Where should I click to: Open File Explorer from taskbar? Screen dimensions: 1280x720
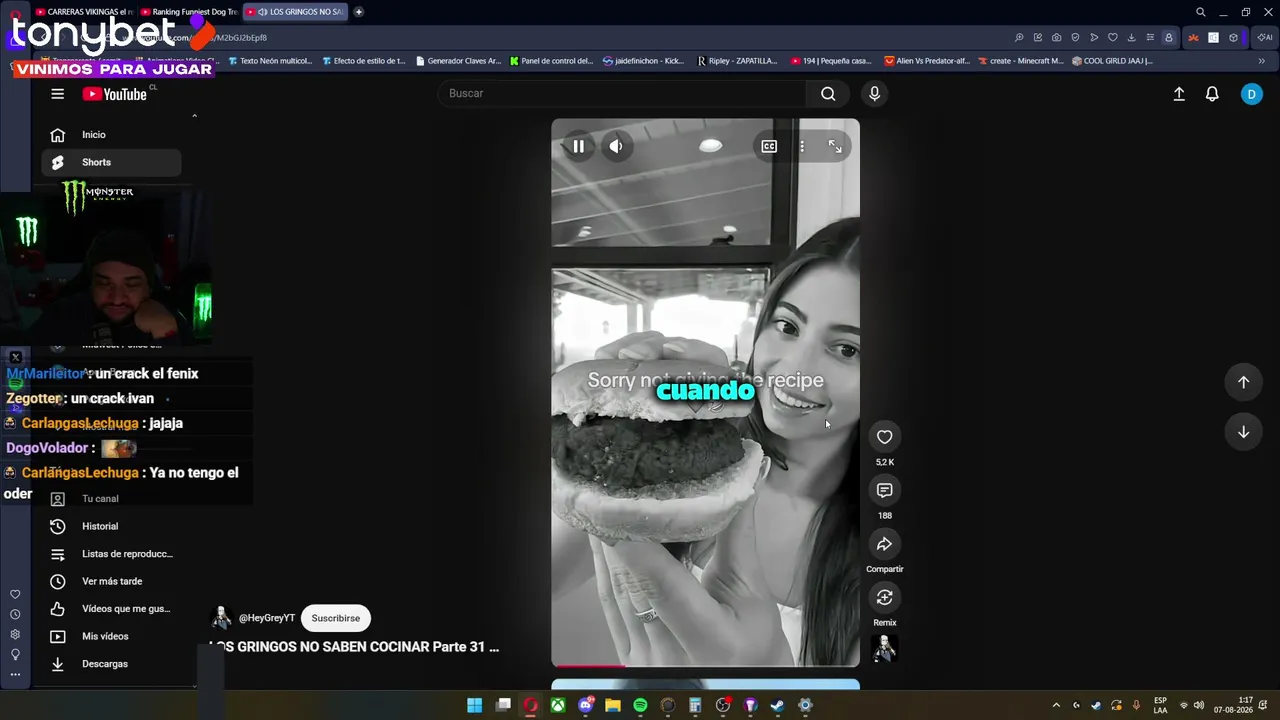click(x=613, y=706)
